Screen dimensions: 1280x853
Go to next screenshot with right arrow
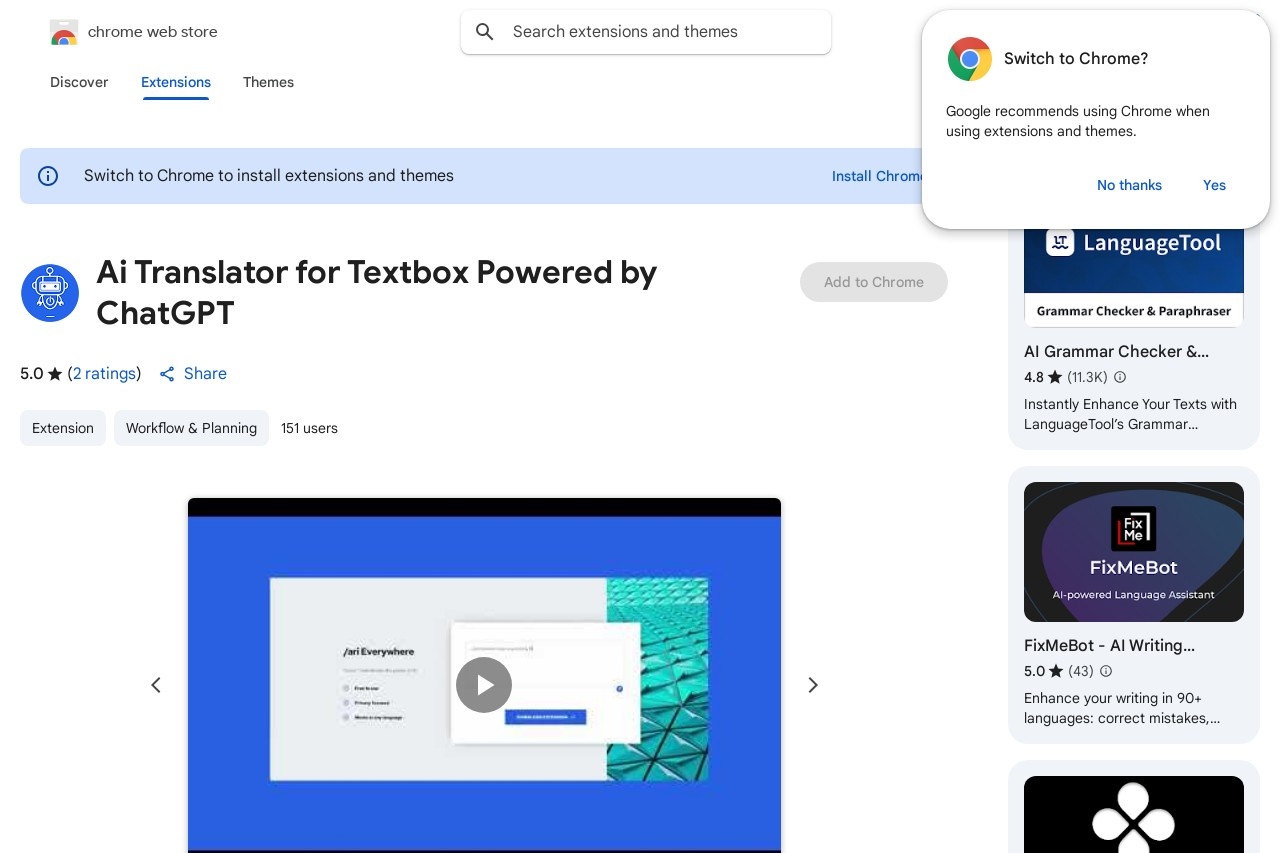pos(813,685)
